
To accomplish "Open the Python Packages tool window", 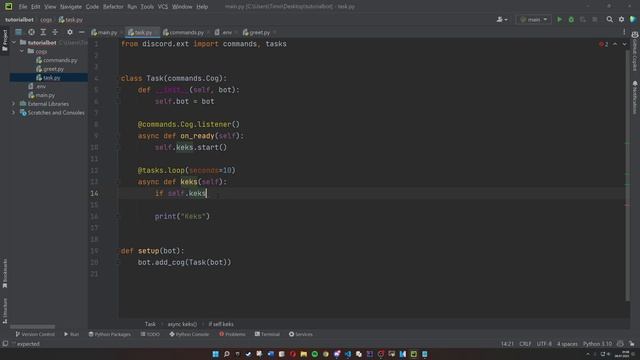I will [109, 334].
